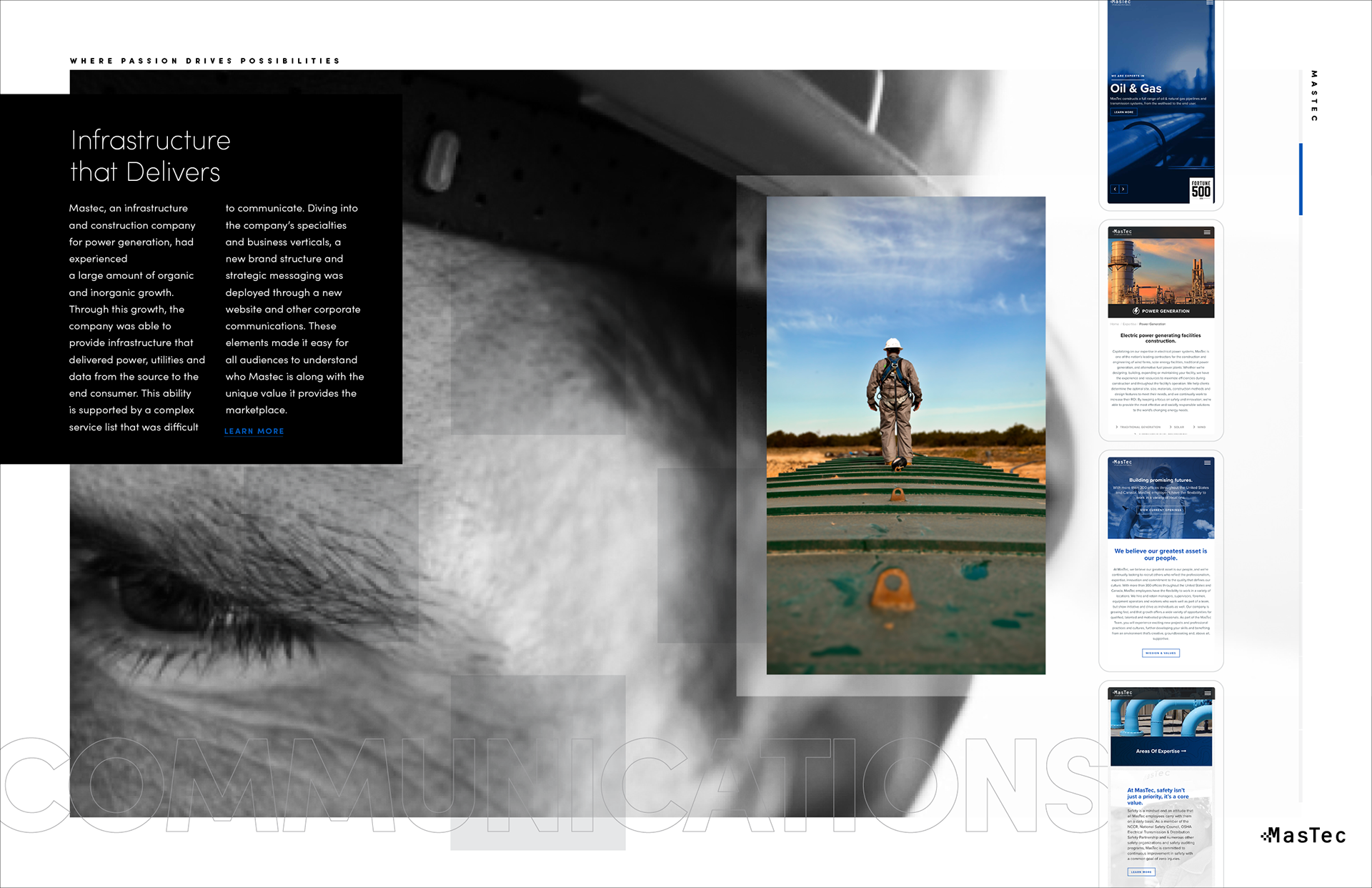The width and height of the screenshot is (1372, 888).
Task: Click Areas Of Expertise arrow link
Action: click(1160, 751)
